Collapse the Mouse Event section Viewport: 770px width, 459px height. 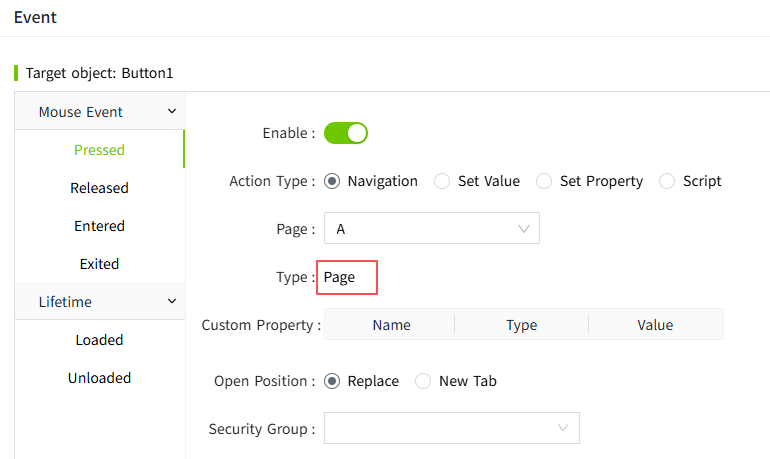(171, 111)
